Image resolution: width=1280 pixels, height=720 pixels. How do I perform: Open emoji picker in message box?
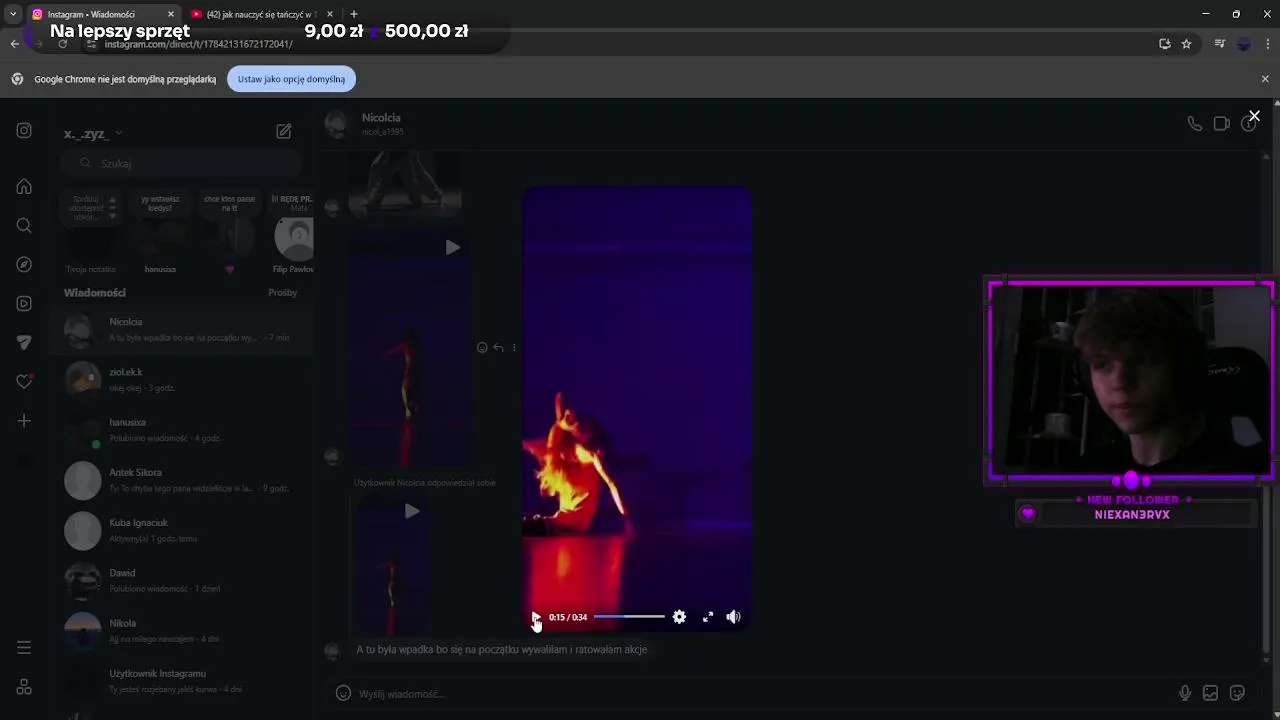[343, 693]
